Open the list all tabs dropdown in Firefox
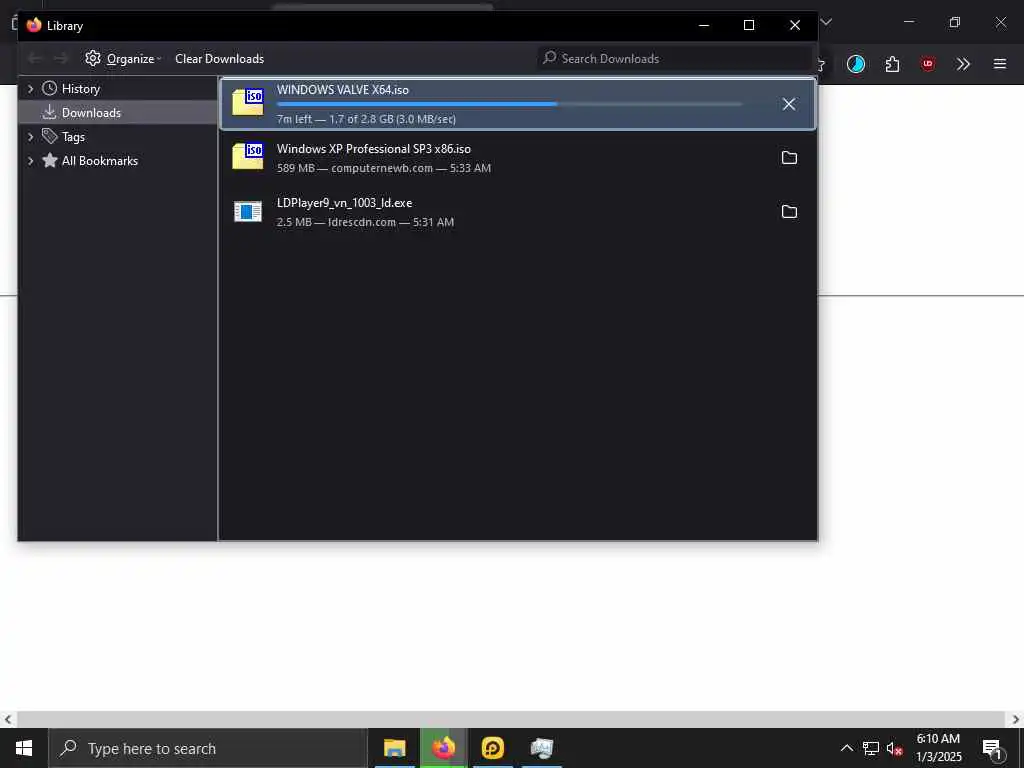 pyautogui.click(x=826, y=22)
